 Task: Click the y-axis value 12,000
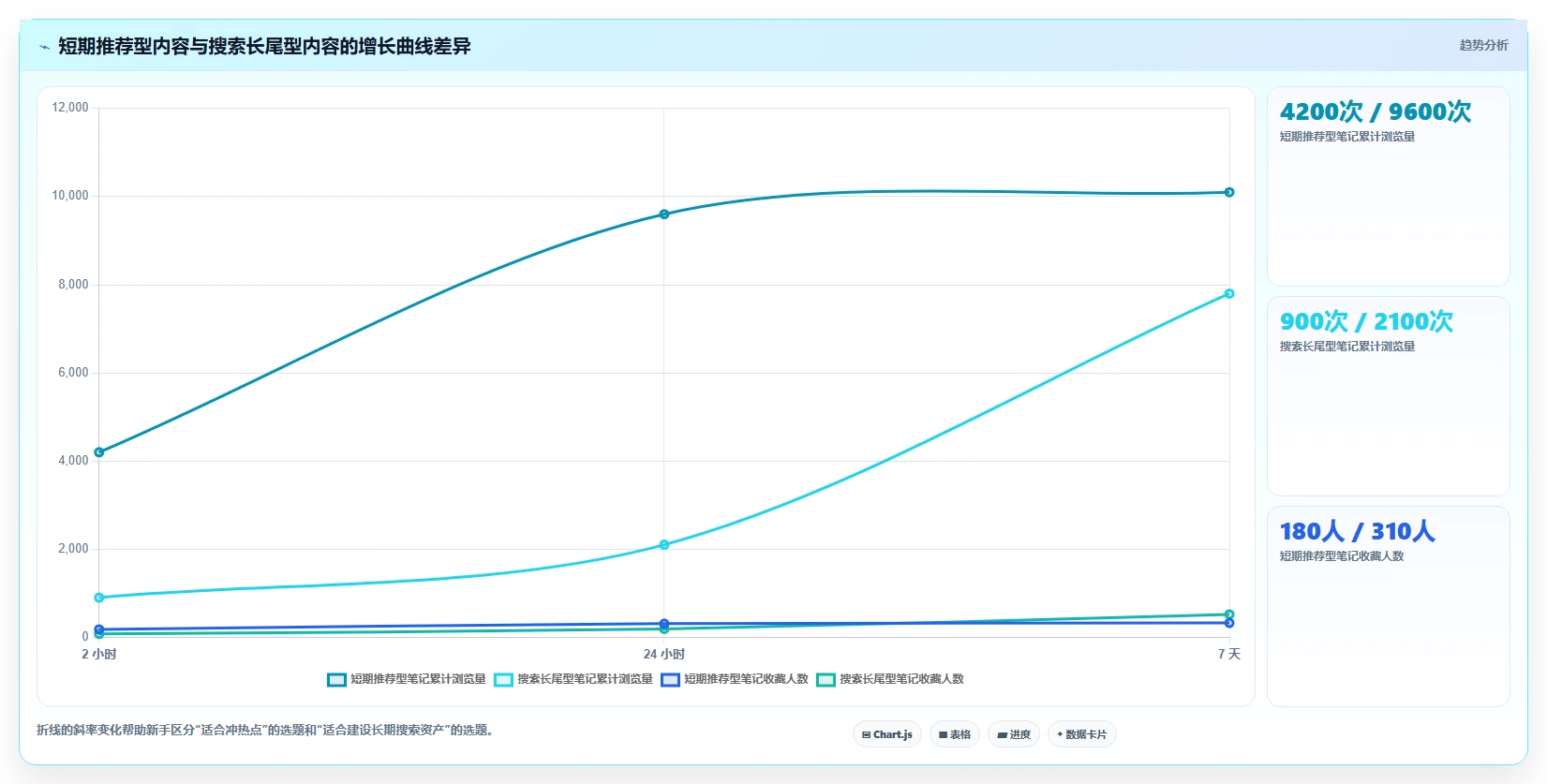[70, 108]
